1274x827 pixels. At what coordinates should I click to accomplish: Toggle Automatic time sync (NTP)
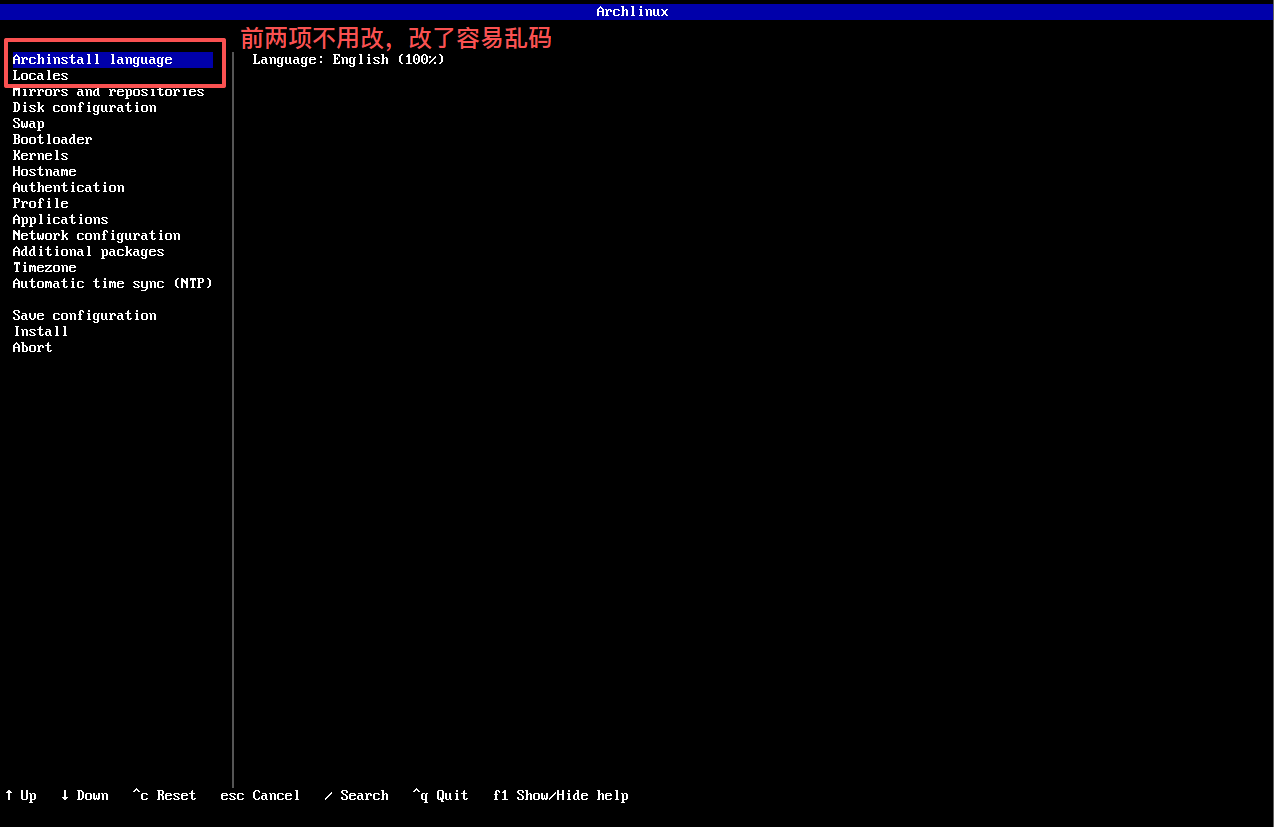tap(112, 284)
